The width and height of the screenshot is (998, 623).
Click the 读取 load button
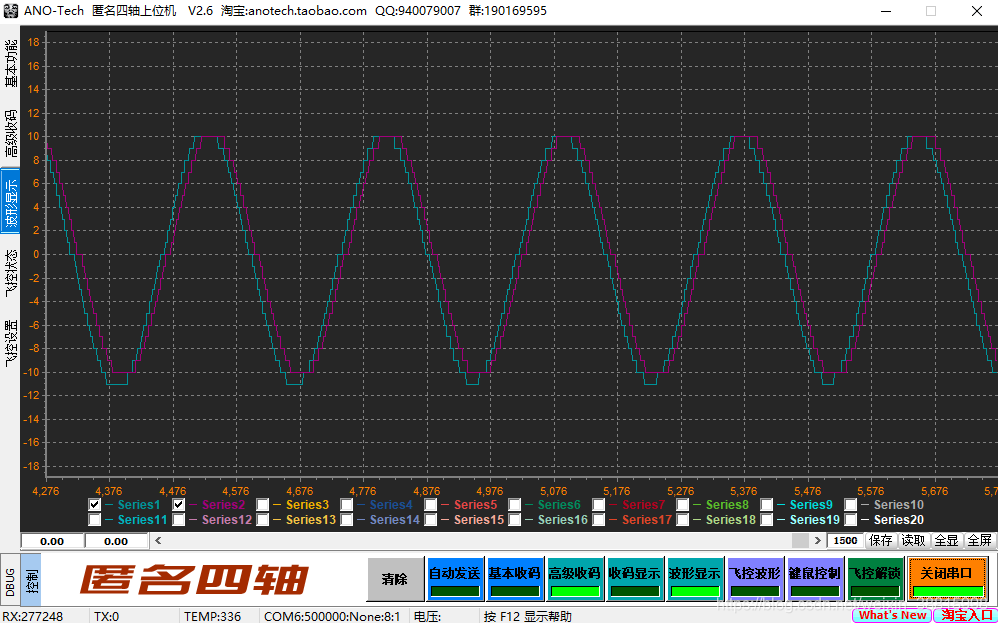(913, 541)
